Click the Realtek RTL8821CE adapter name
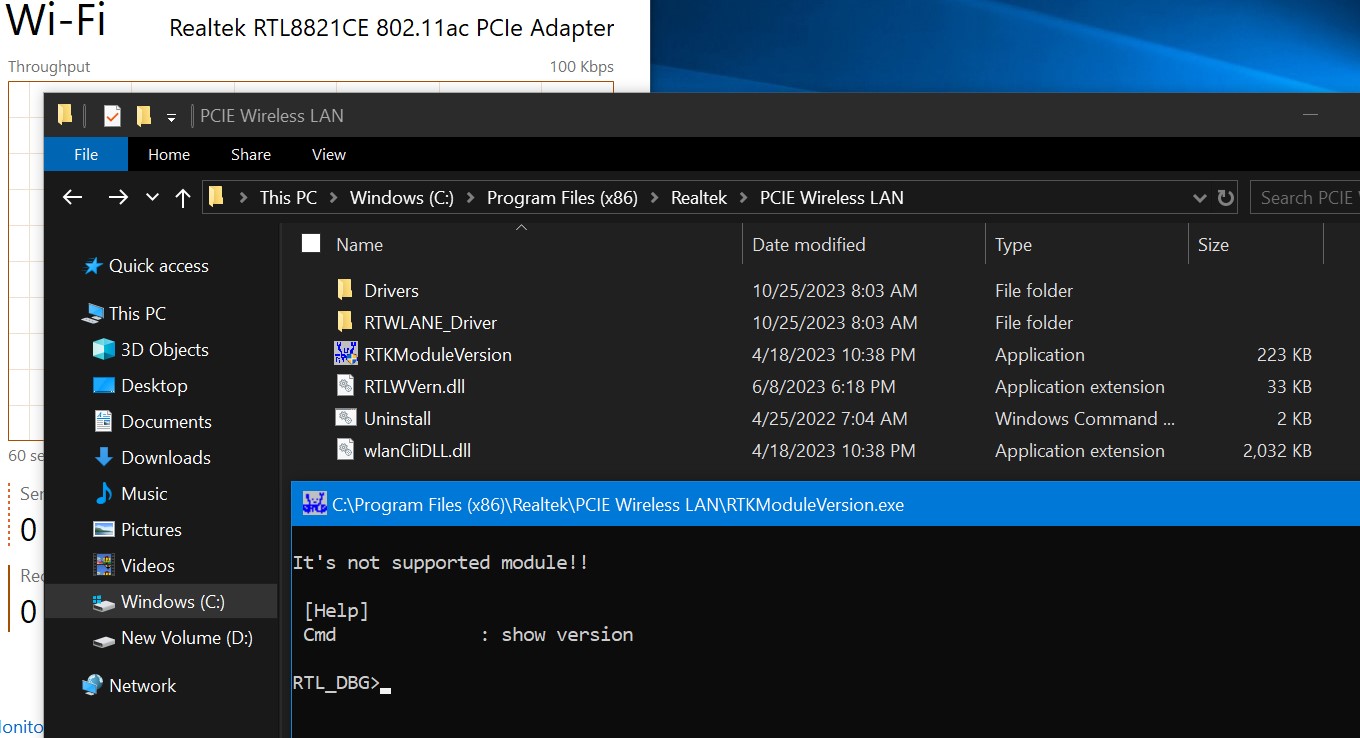1360x738 pixels. (x=392, y=28)
